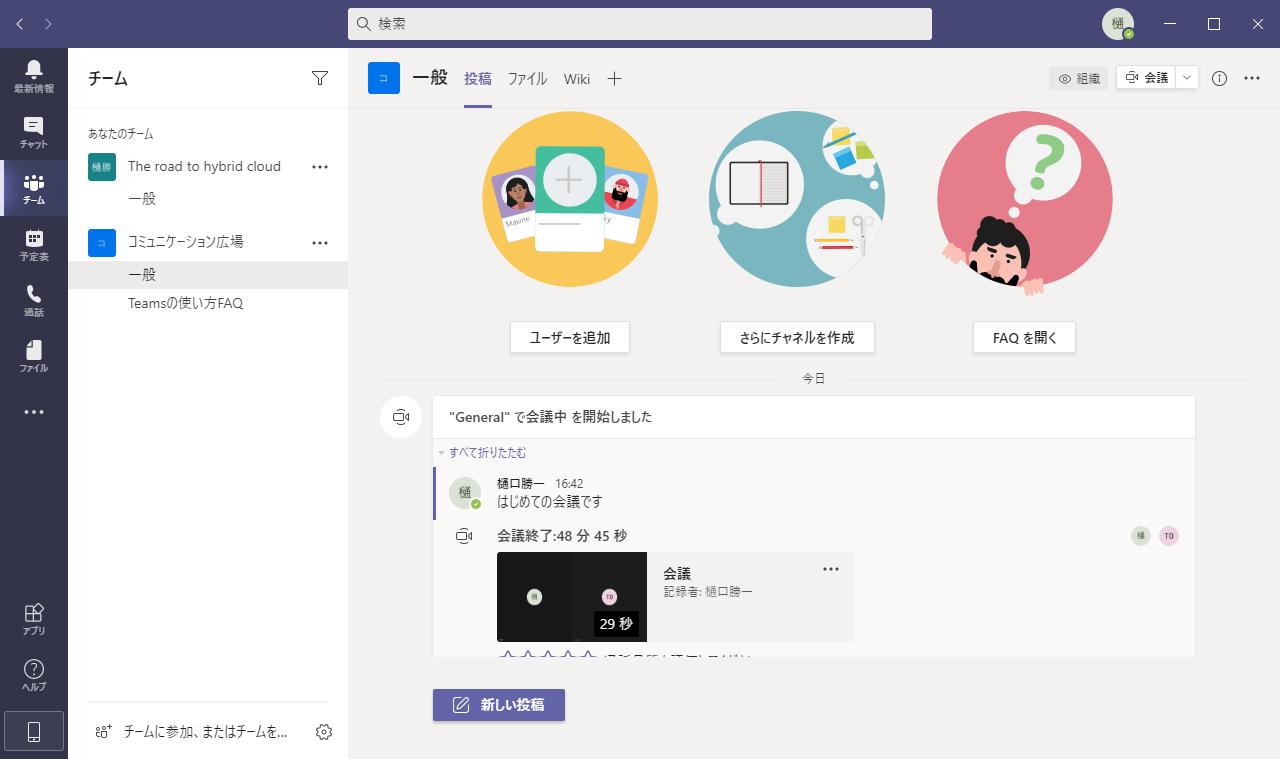The height and width of the screenshot is (759, 1280).
Task: Toggle the 組織 org-wide visibility badge
Action: click(1079, 78)
